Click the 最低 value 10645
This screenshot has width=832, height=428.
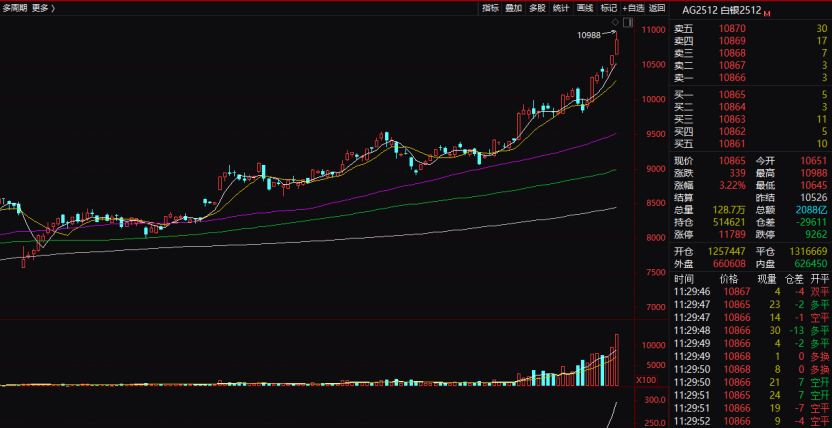tap(814, 185)
